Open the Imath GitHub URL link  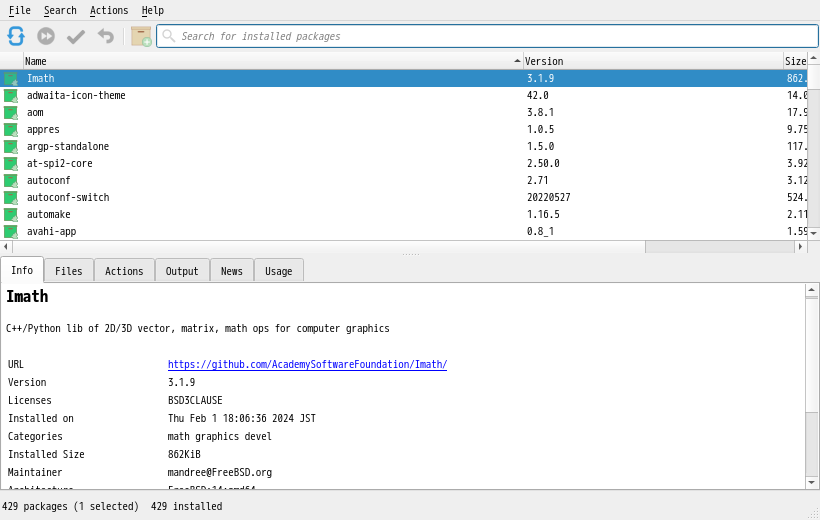(308, 364)
